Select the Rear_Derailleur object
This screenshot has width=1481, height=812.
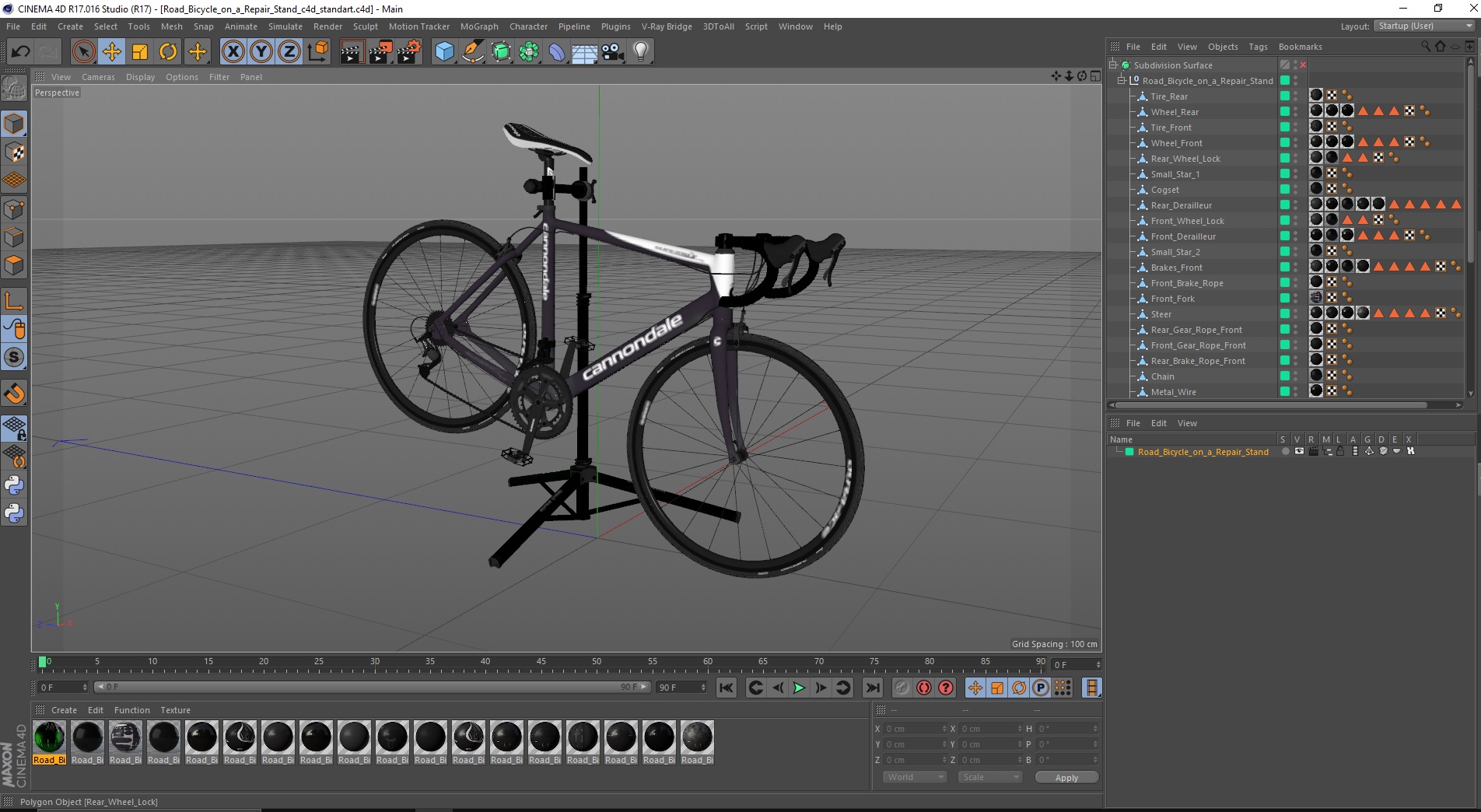click(x=1181, y=205)
